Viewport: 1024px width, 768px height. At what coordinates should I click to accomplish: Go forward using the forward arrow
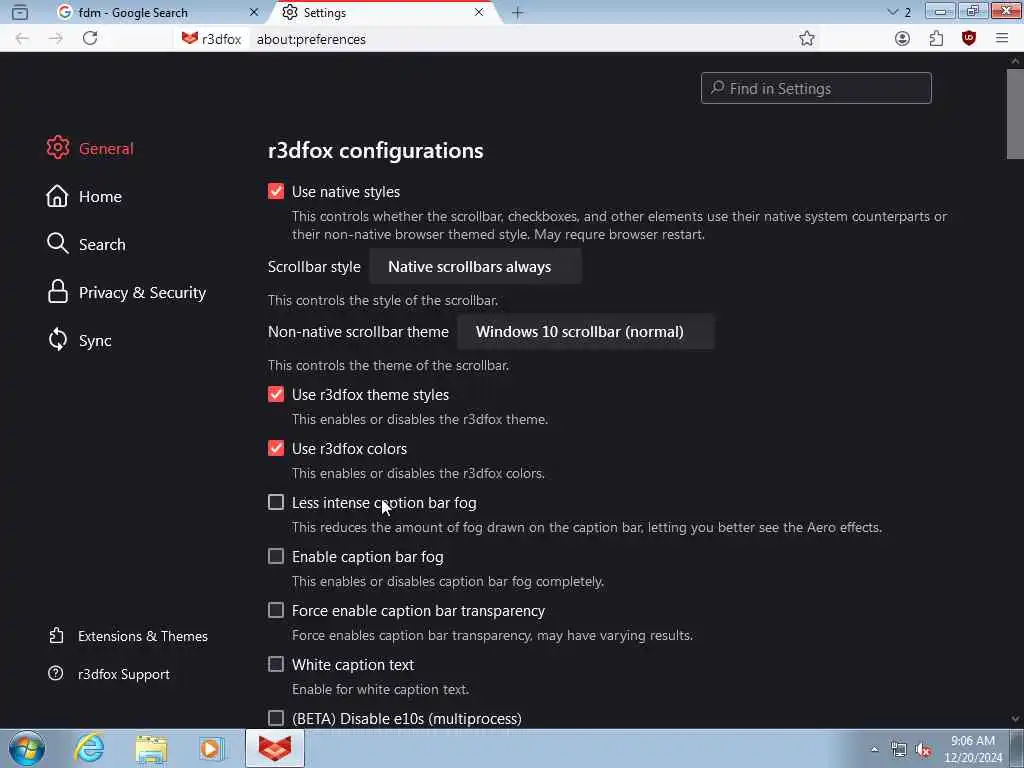[56, 39]
